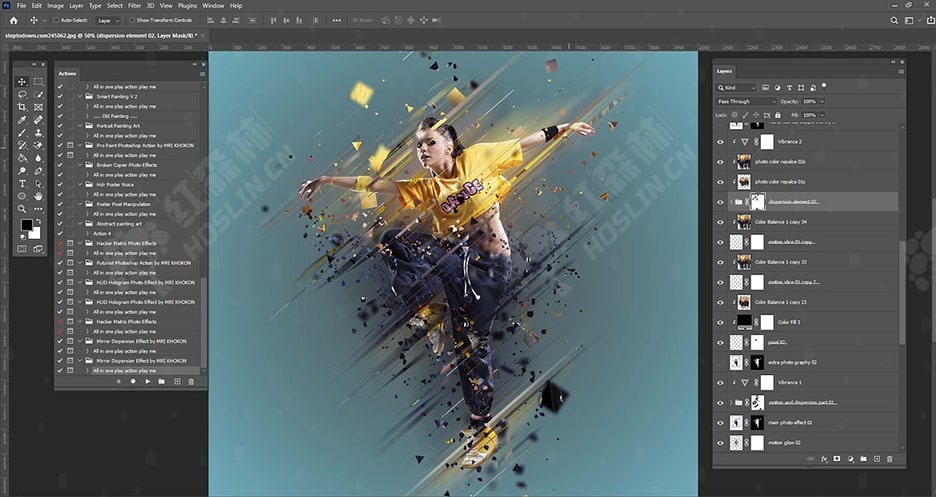Click the lock all icon in Layers
Image resolution: width=936 pixels, height=497 pixels.
pyautogui.click(x=777, y=115)
